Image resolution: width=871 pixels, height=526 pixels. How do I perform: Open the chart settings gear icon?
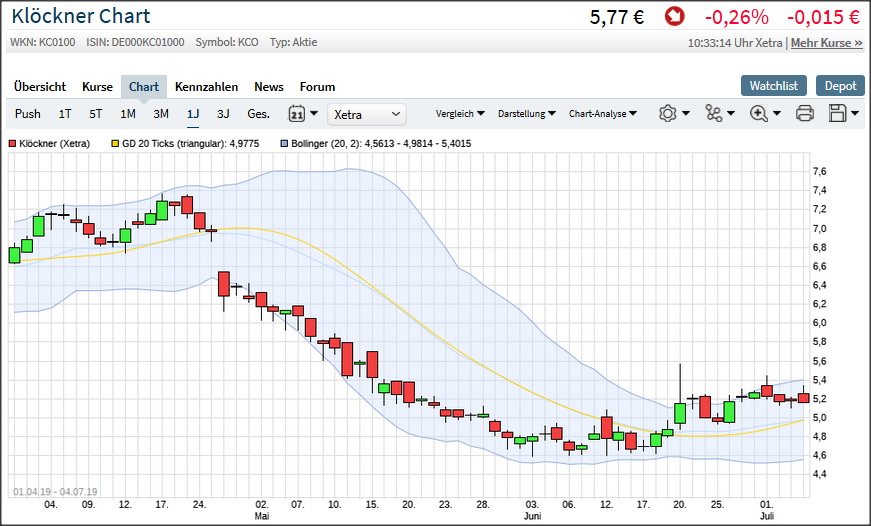pos(668,113)
